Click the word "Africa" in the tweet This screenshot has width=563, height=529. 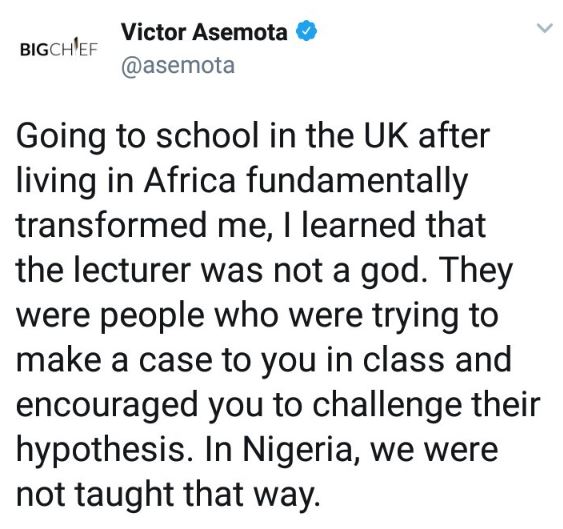click(190, 180)
